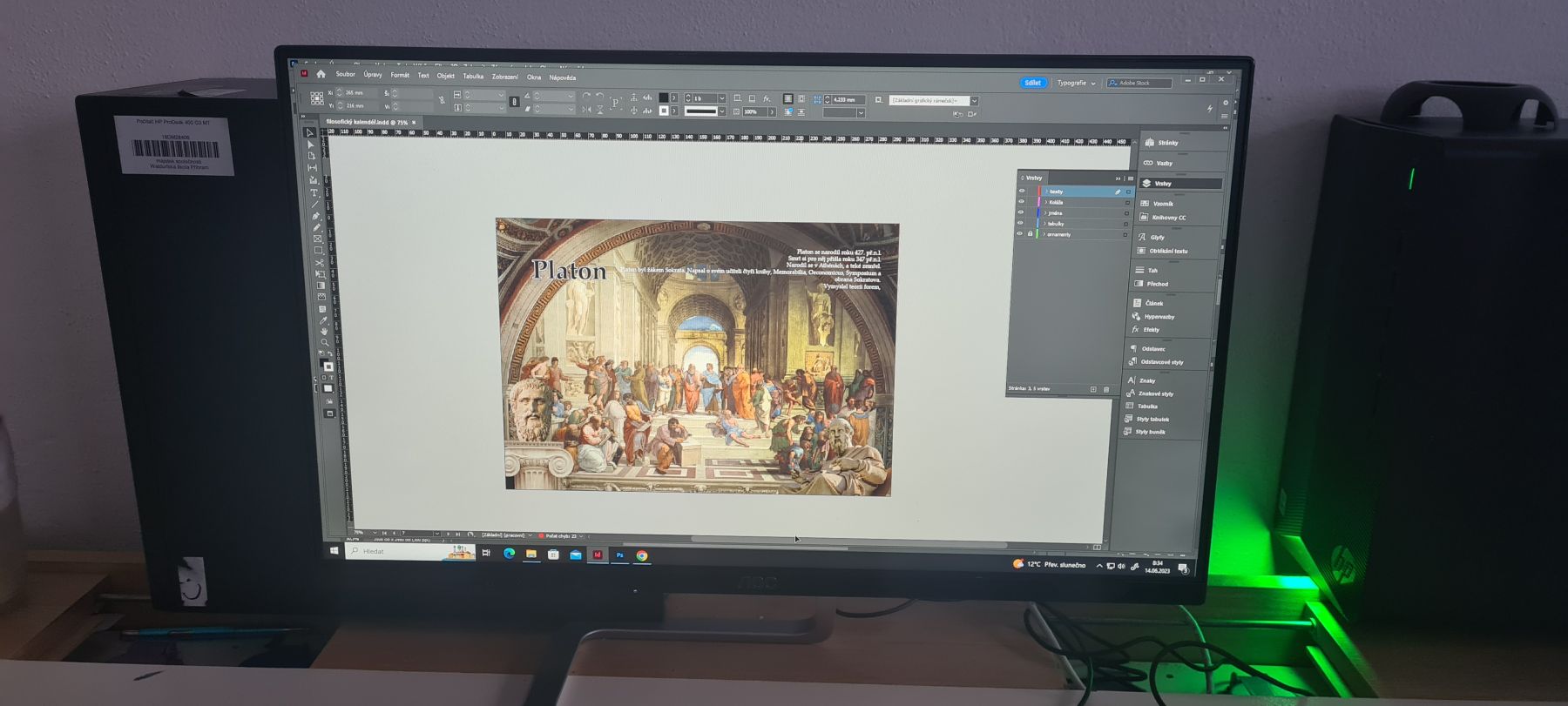Activate the Eyedropper tool

[322, 319]
